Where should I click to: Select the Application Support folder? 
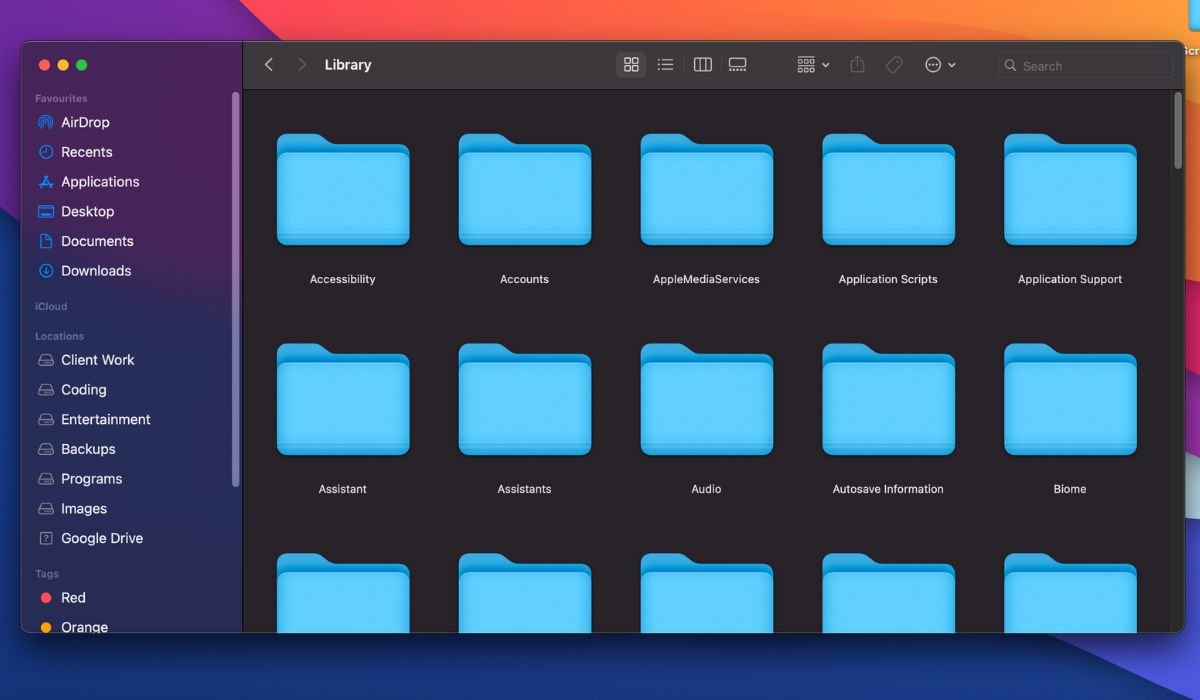click(x=1070, y=190)
